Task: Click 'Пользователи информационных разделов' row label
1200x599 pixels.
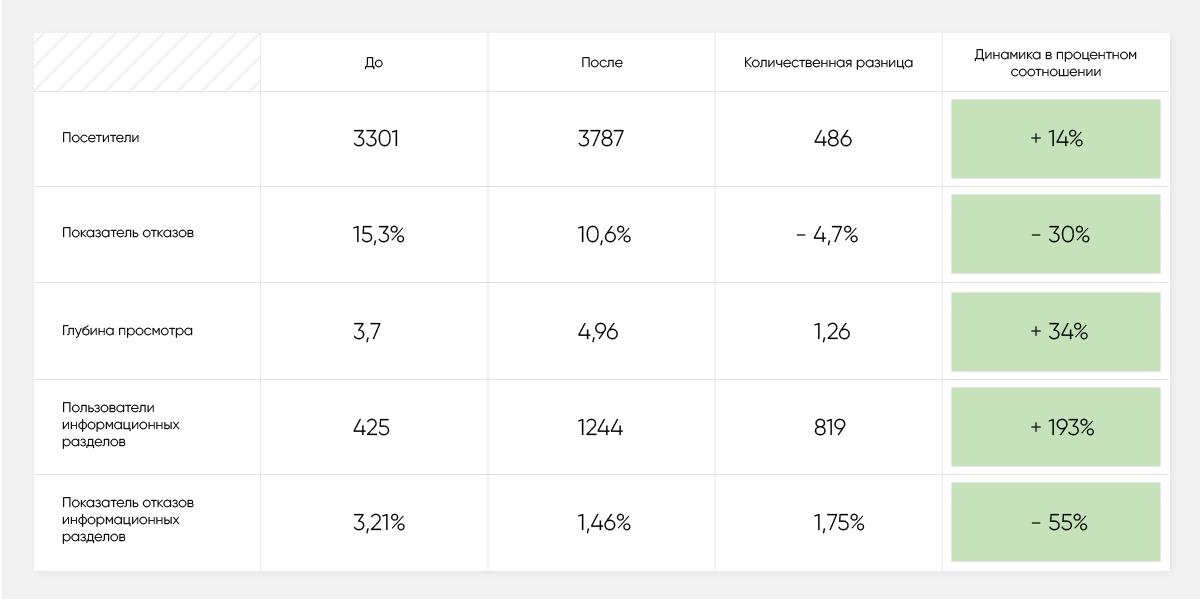Action: coord(120,425)
